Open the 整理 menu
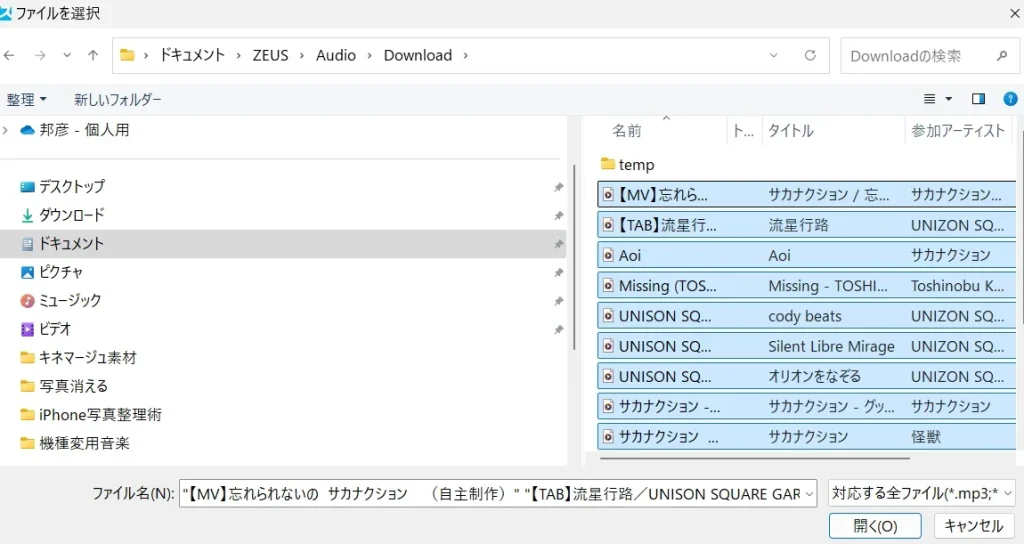Viewport: 1024px width, 544px height. point(27,99)
